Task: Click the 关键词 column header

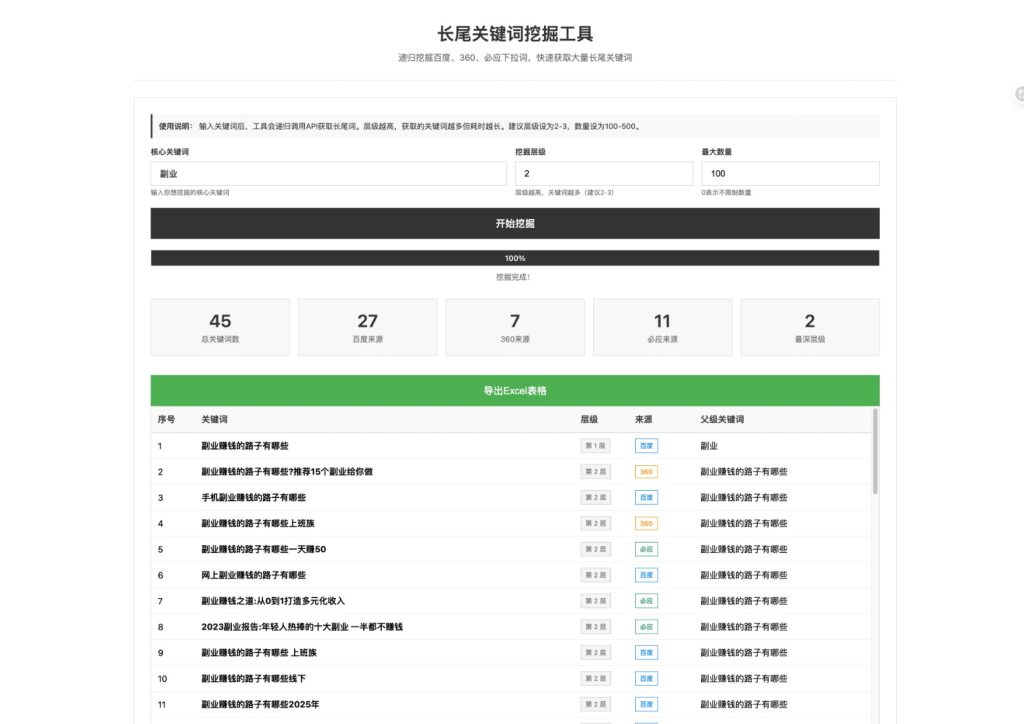Action: [214, 419]
